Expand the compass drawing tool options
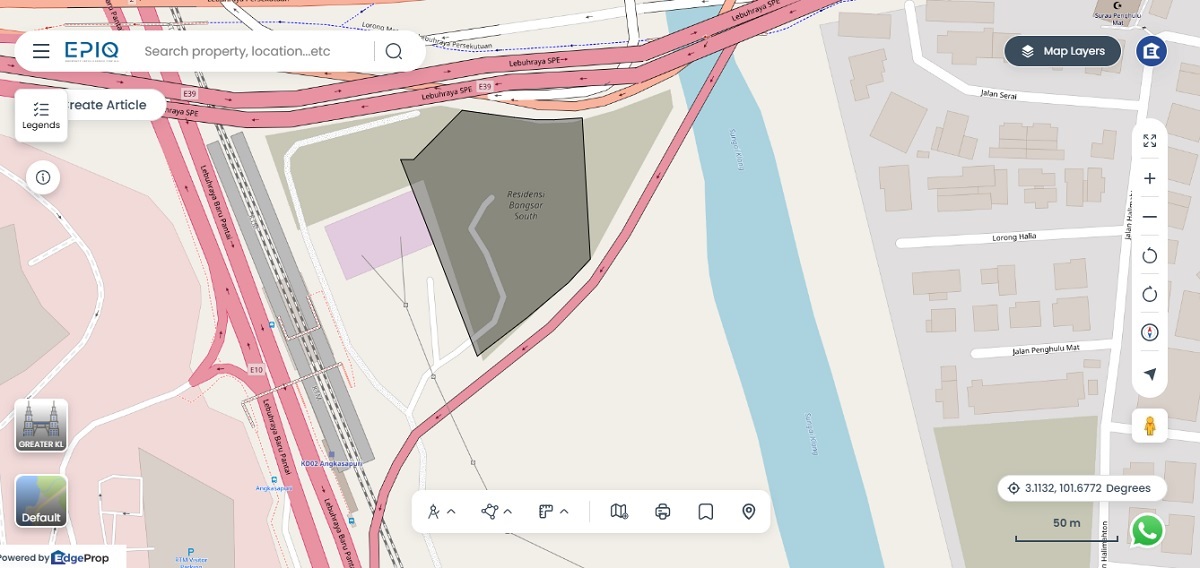Image resolution: width=1200 pixels, height=568 pixels. 442,512
